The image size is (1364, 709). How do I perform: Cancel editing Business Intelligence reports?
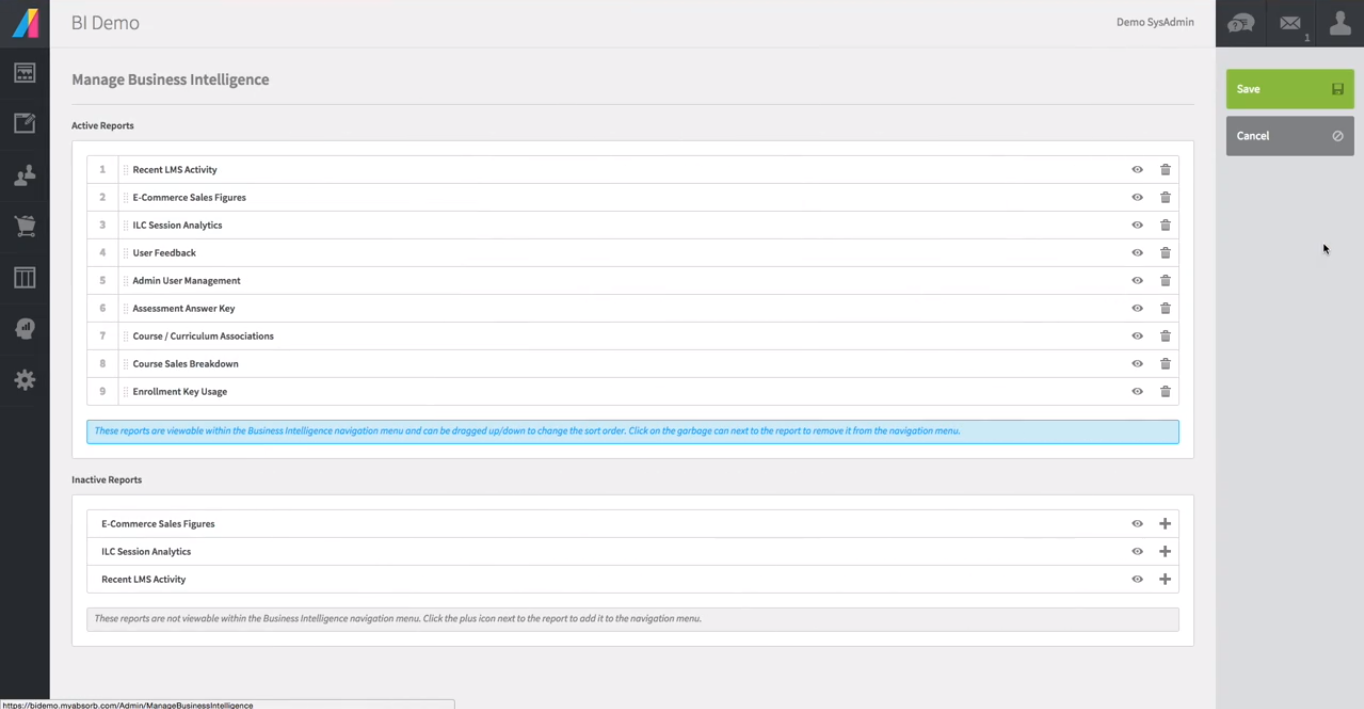click(x=1289, y=135)
